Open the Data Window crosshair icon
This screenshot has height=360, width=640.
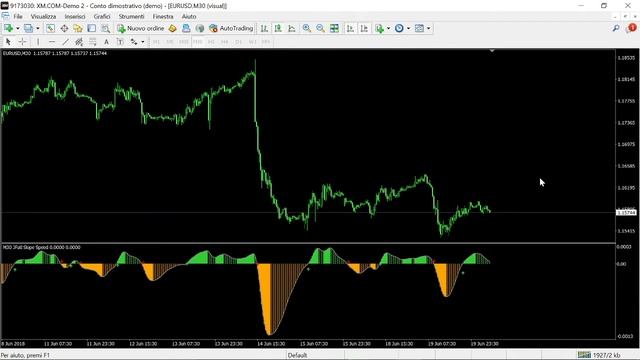(x=64, y=28)
